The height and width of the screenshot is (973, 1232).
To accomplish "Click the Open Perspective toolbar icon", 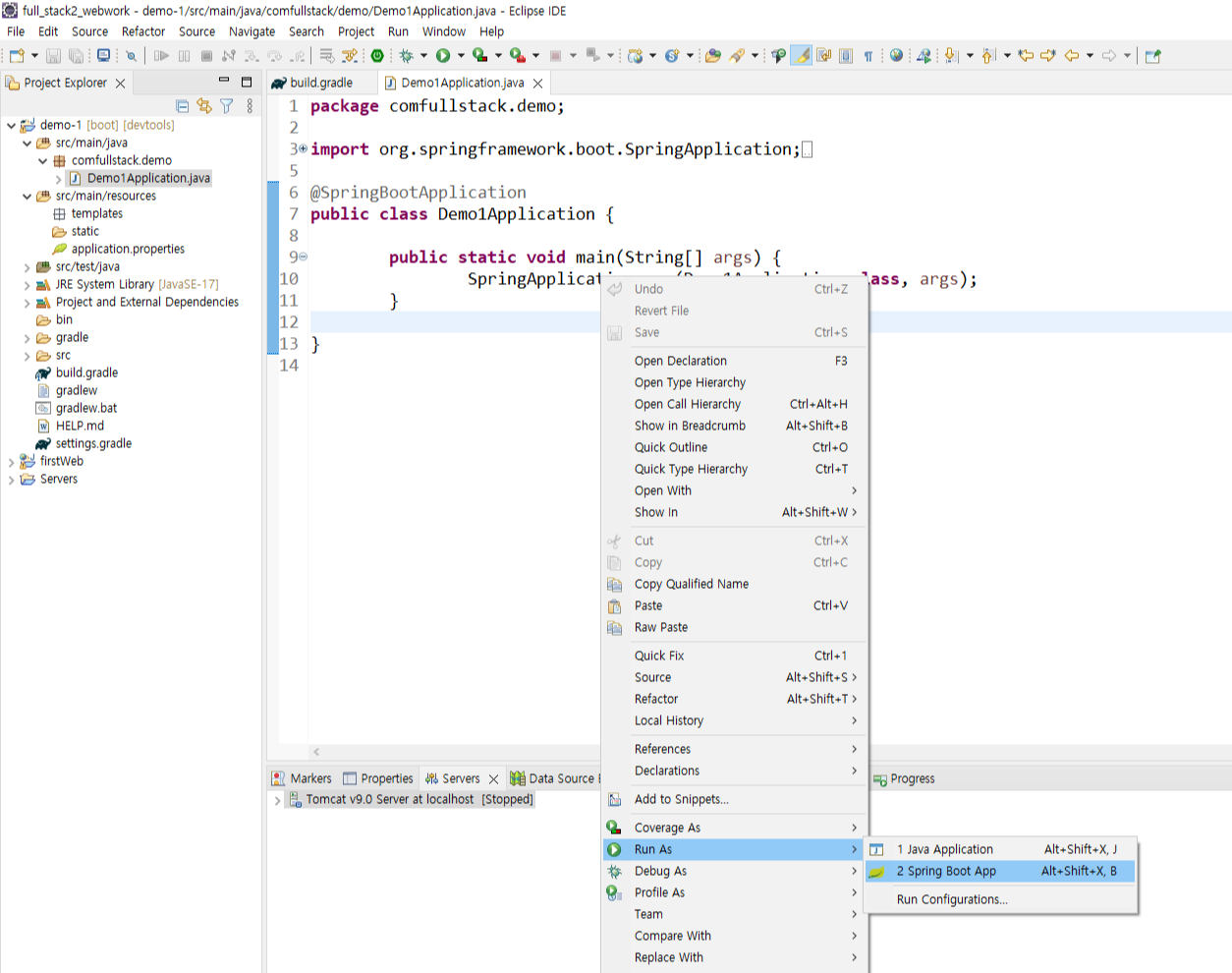I will pos(1153,56).
